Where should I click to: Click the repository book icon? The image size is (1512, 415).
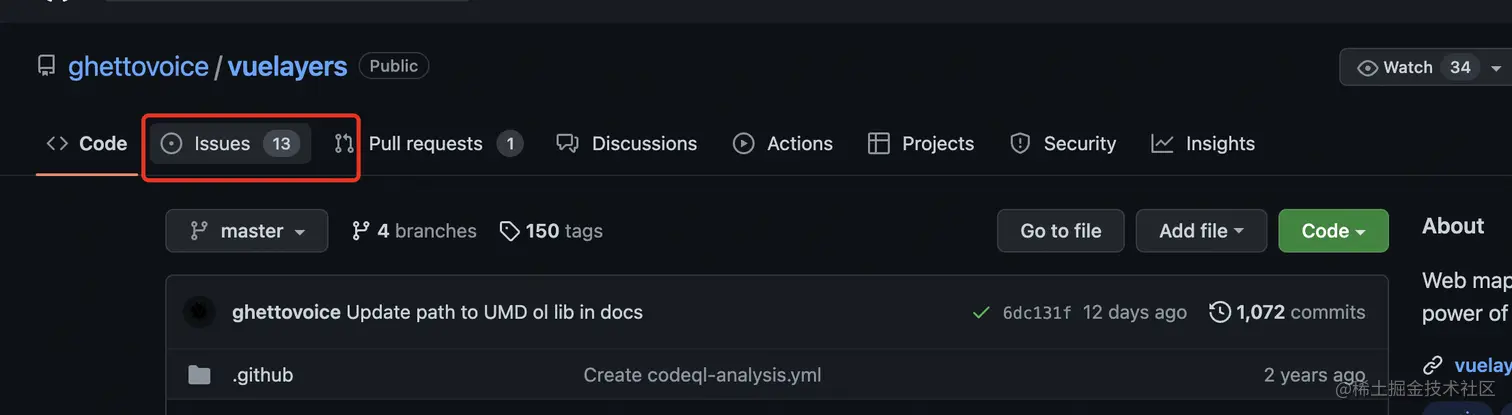46,67
